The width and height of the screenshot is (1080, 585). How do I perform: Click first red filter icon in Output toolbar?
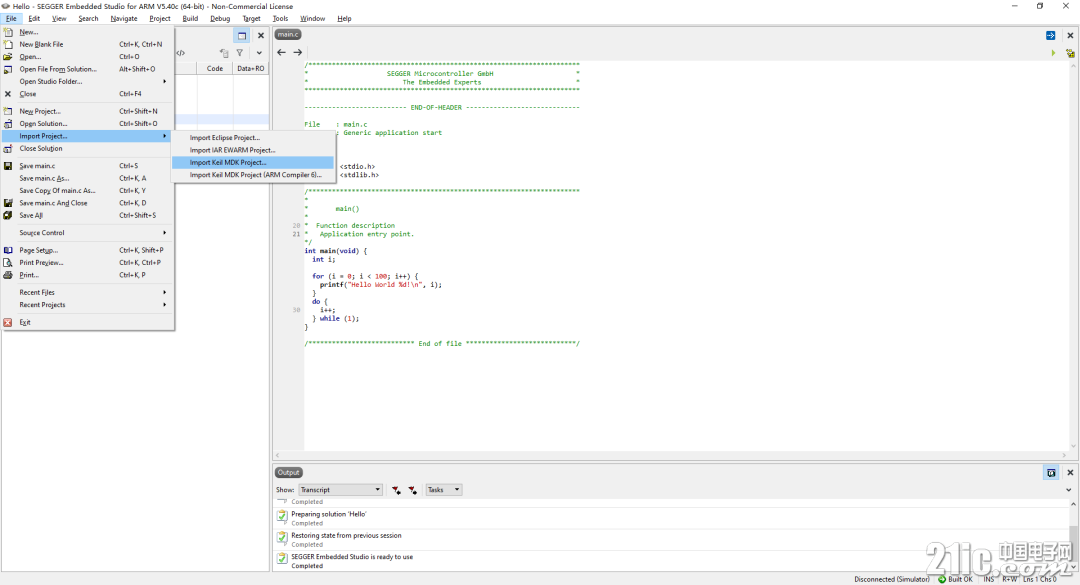click(x=397, y=490)
